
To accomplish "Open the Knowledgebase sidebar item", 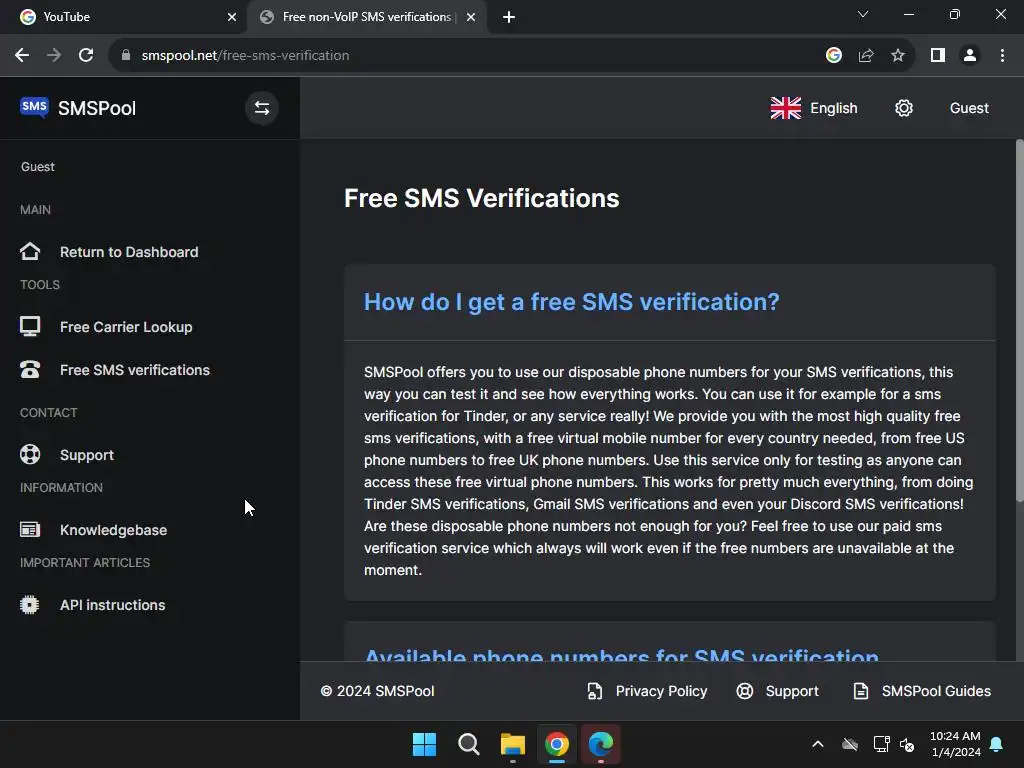I will click(x=114, y=530).
